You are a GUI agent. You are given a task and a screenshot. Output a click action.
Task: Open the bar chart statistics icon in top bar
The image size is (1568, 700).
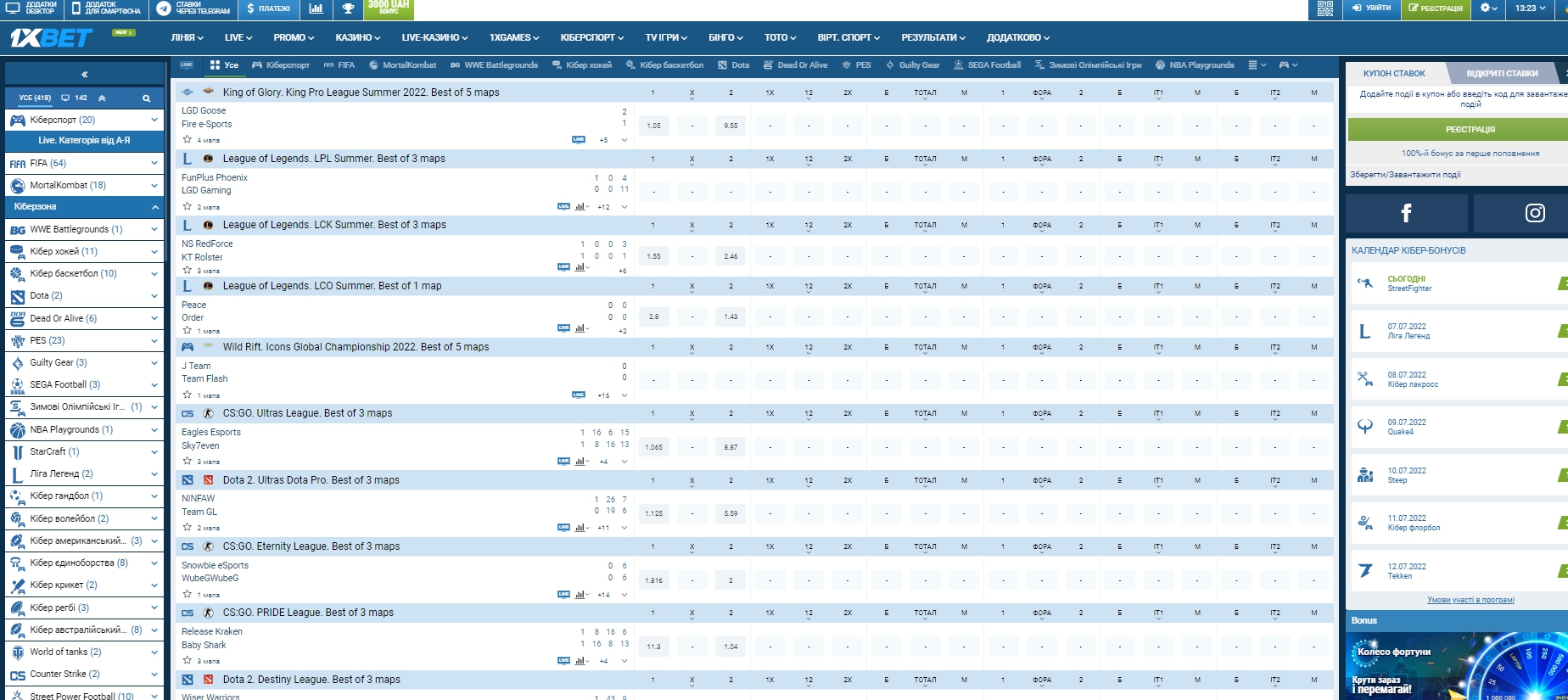click(x=316, y=8)
